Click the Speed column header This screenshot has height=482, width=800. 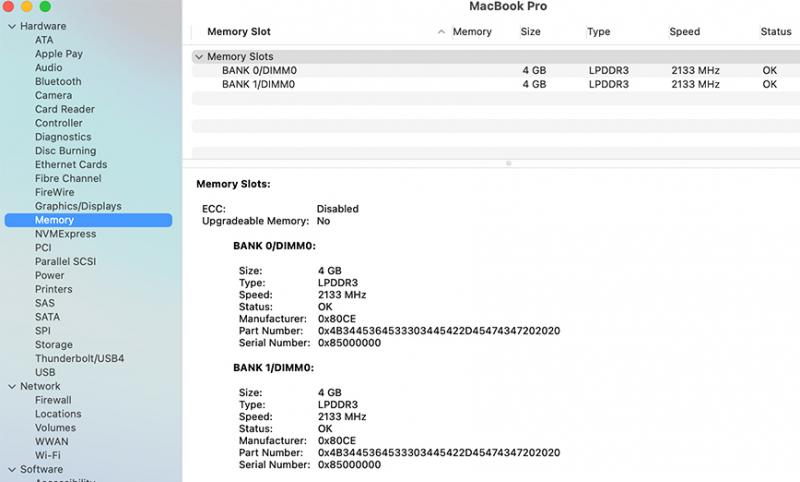click(x=684, y=32)
